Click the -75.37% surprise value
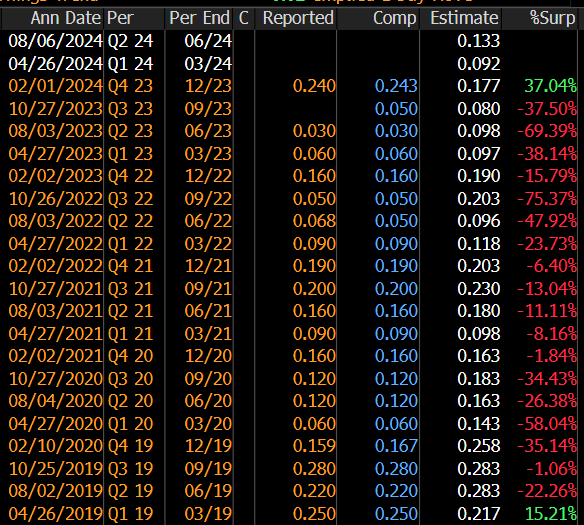 pyautogui.click(x=547, y=198)
